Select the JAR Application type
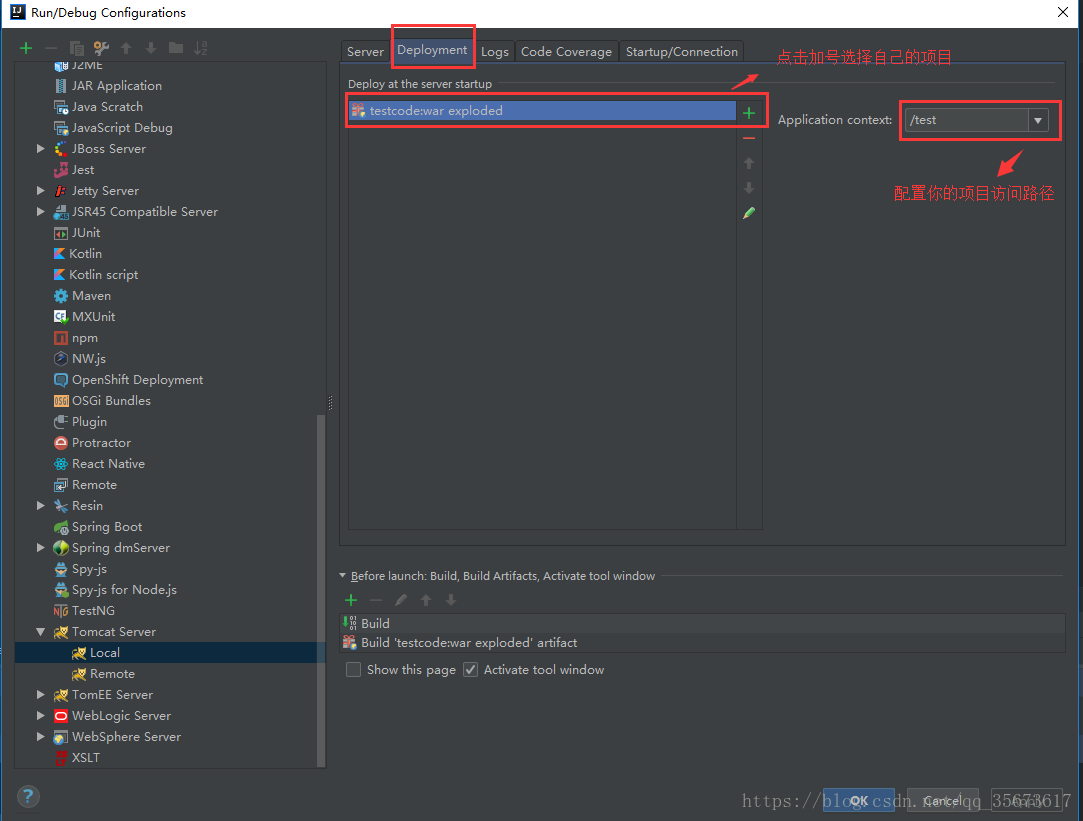 (x=107, y=86)
